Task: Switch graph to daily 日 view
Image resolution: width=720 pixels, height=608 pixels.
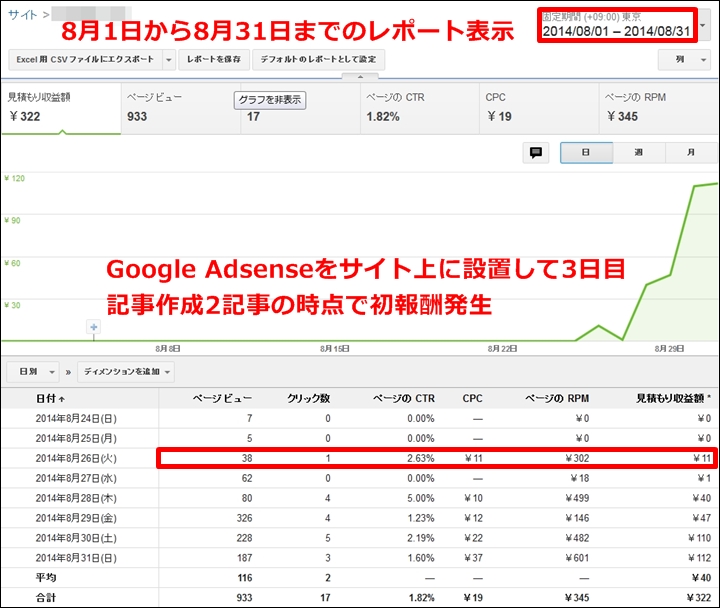Action: (x=586, y=152)
